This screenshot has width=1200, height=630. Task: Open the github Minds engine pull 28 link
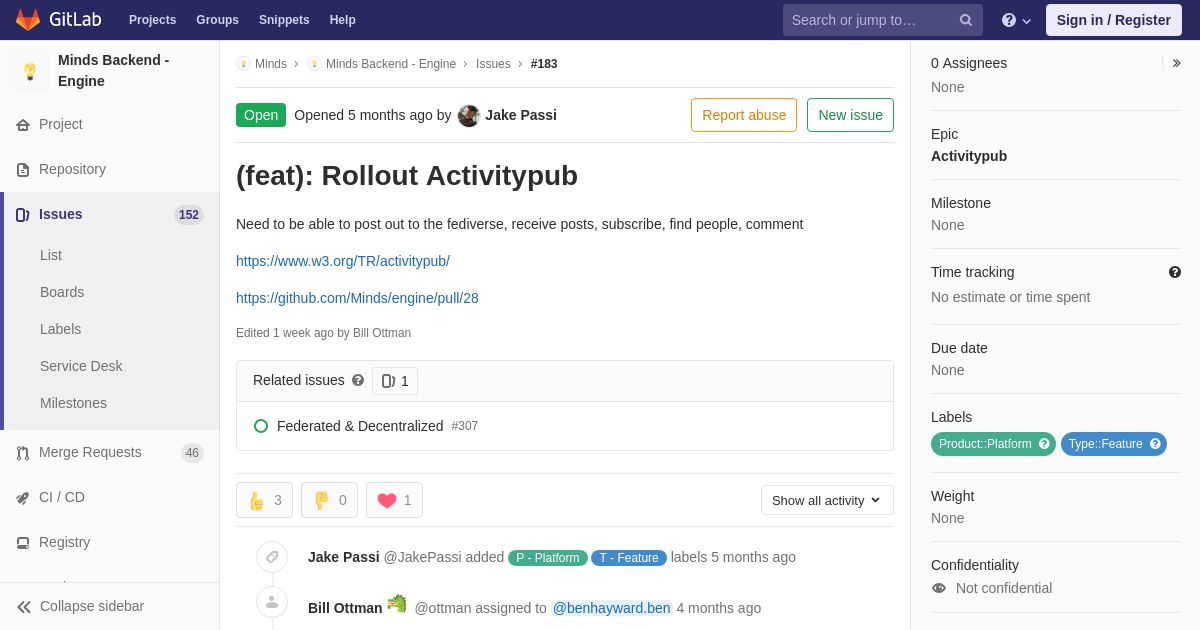pos(357,298)
